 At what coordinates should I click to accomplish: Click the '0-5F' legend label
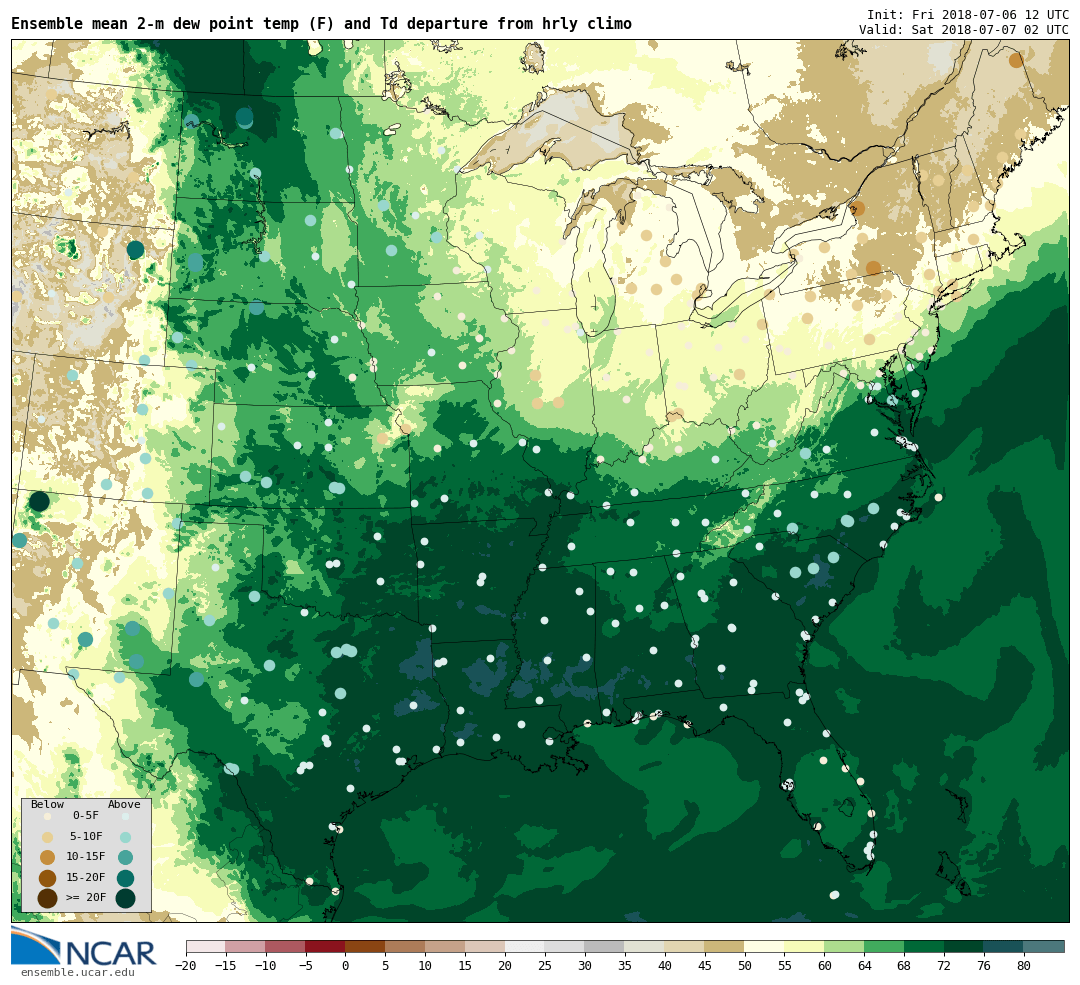click(x=86, y=816)
